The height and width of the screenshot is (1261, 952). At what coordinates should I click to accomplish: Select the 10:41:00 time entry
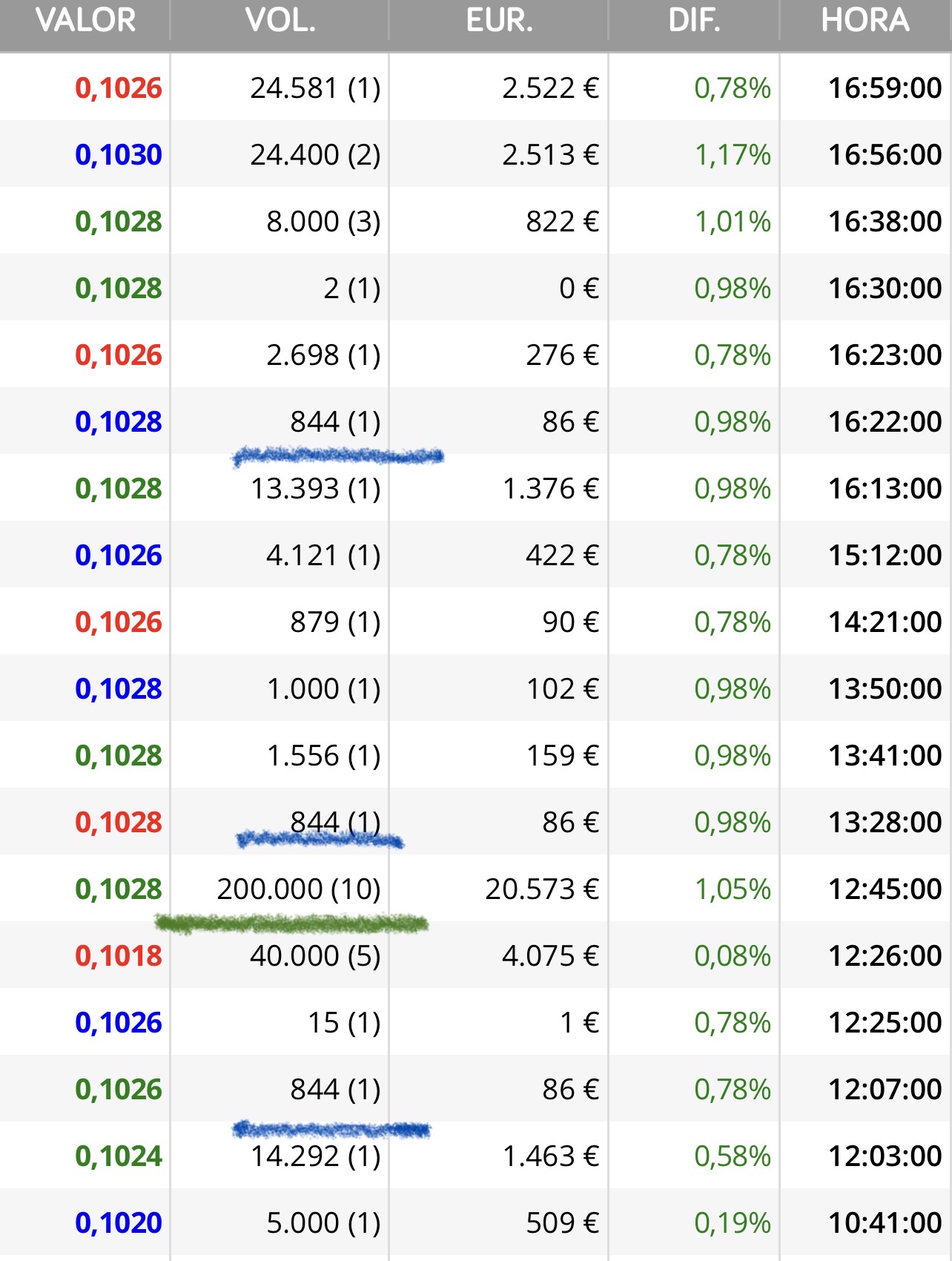(885, 1223)
